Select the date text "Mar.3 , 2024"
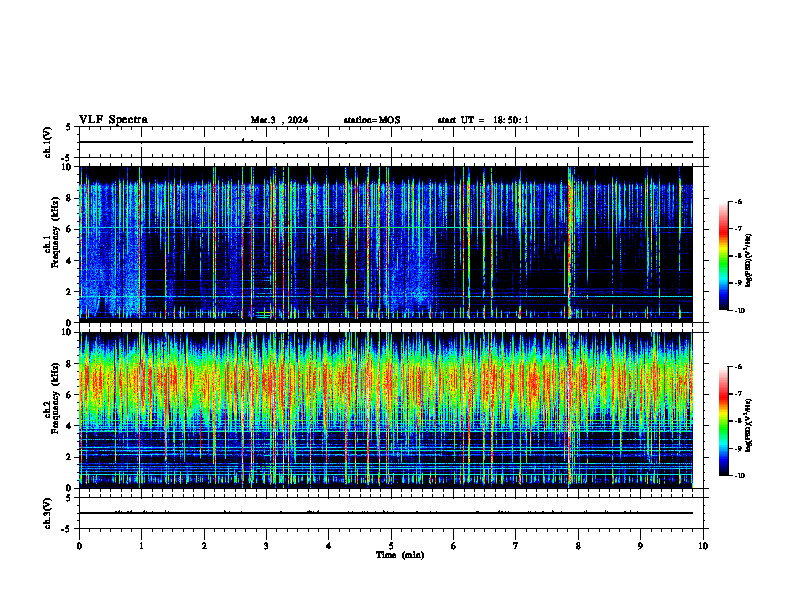This screenshot has height=612, width=792. tap(279, 120)
